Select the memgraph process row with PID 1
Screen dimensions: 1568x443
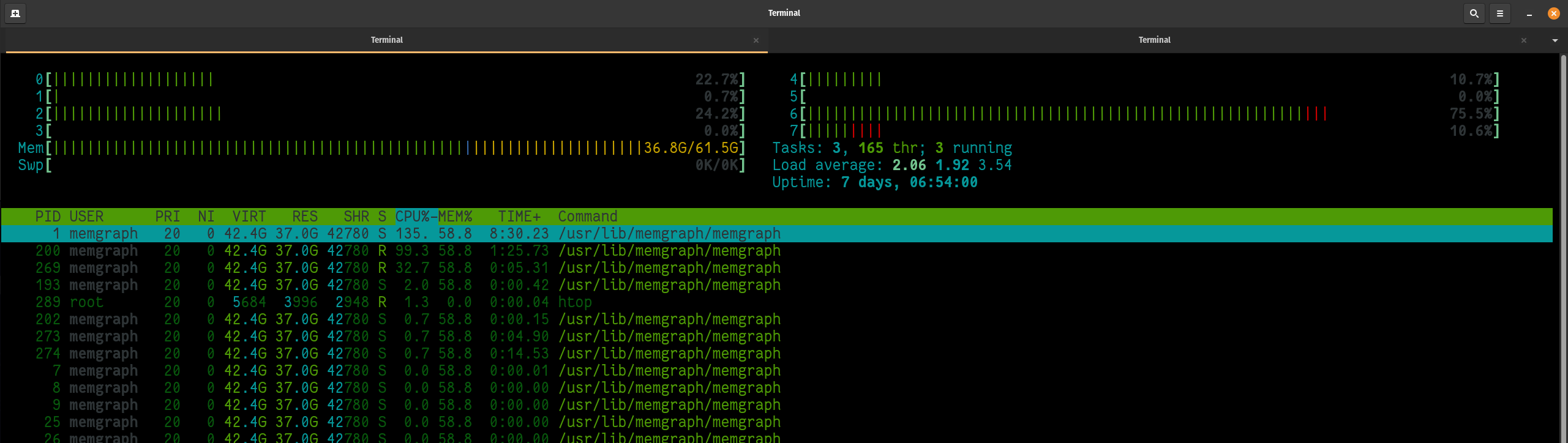pos(776,234)
